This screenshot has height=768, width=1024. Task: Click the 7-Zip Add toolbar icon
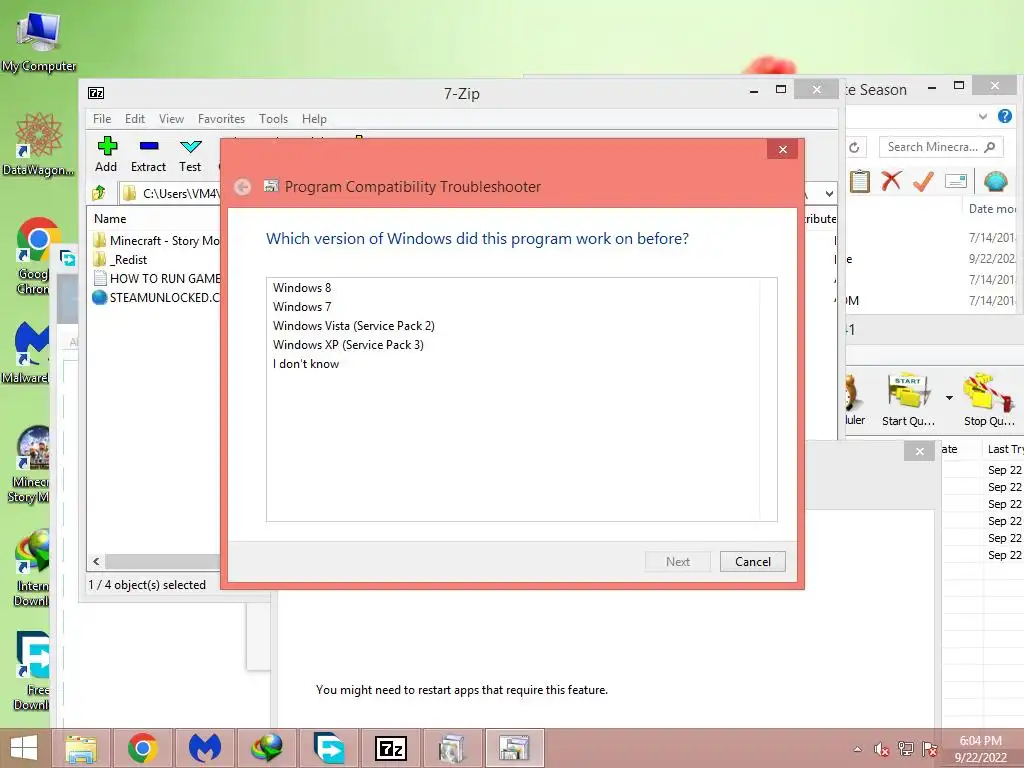click(106, 155)
